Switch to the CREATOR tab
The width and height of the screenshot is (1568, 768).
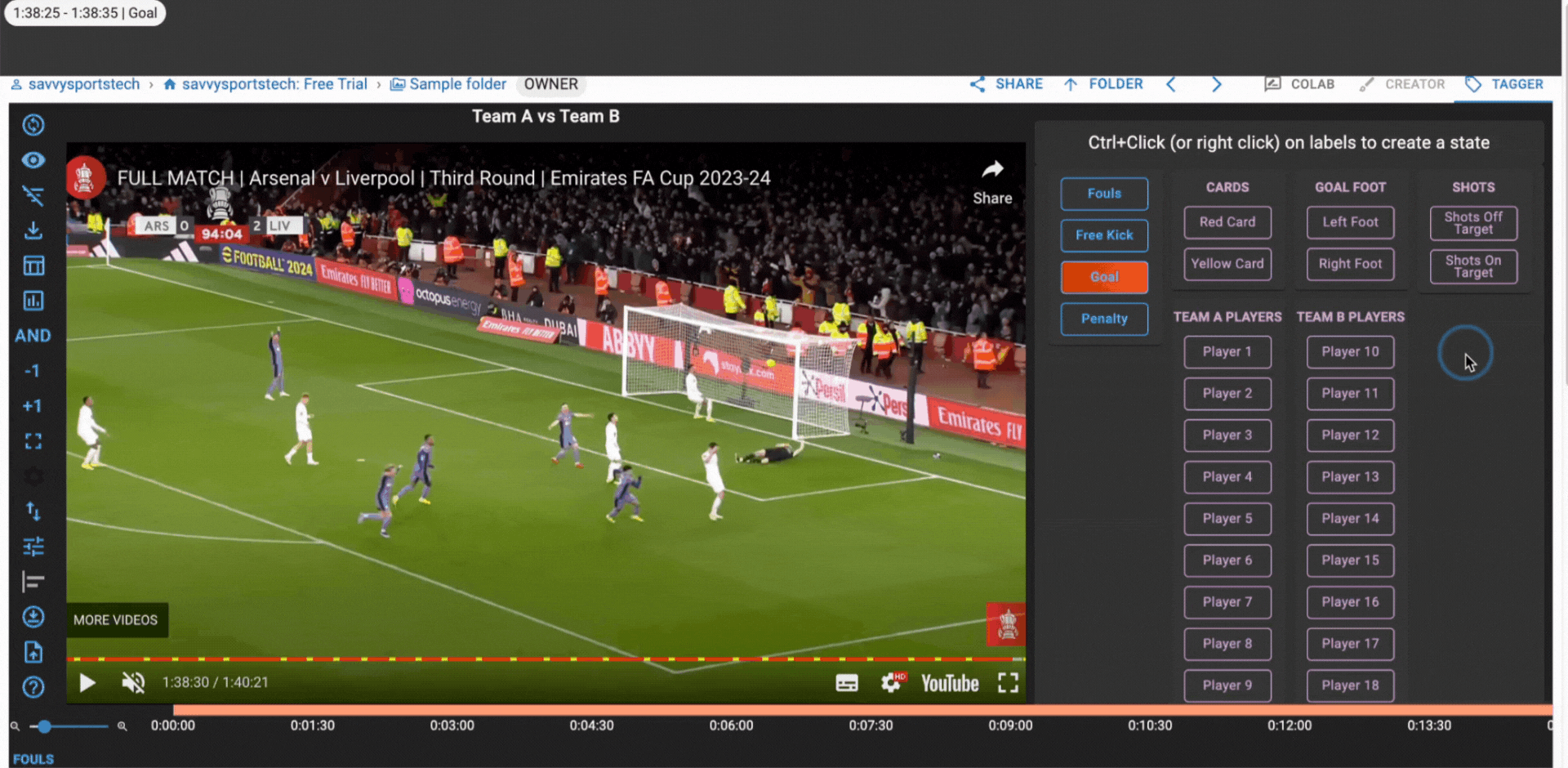tap(1402, 84)
